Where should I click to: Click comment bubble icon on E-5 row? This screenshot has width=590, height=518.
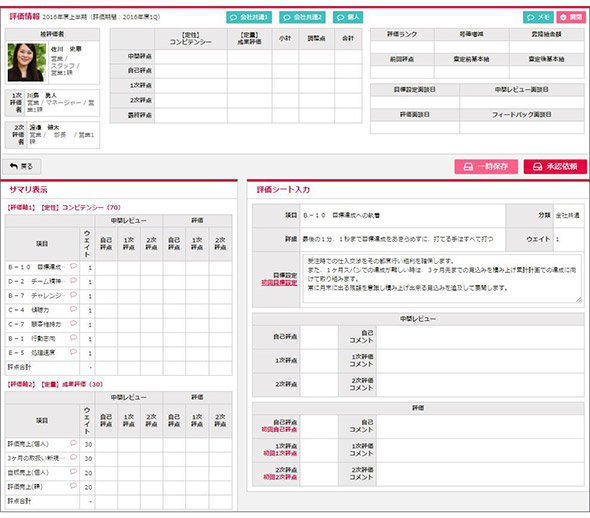[73, 352]
